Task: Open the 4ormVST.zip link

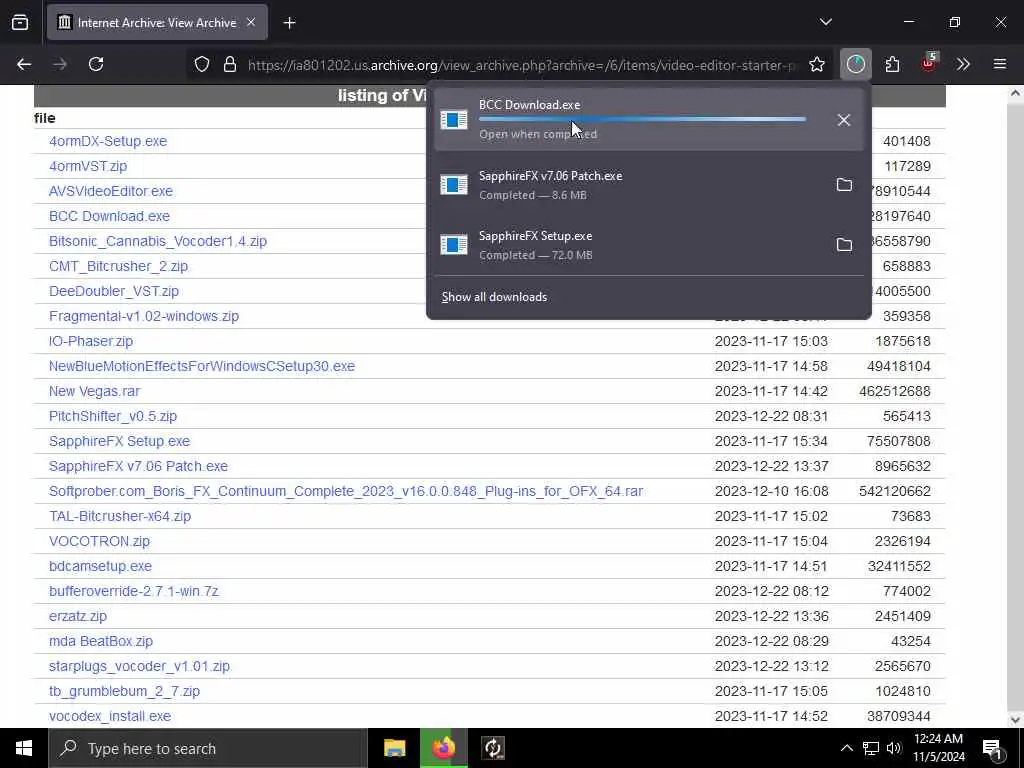Action: point(88,166)
